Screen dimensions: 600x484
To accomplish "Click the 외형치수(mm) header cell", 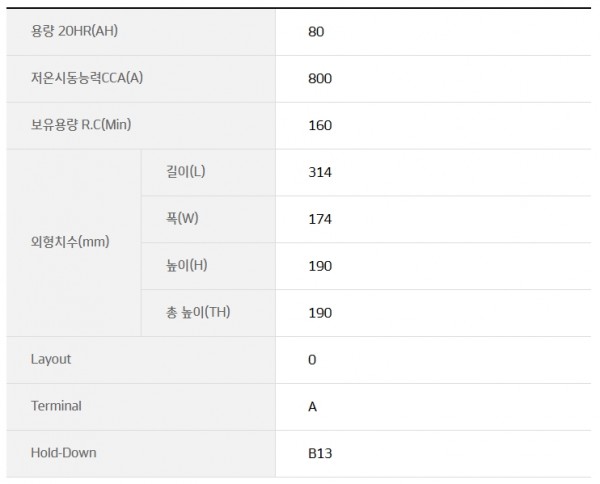I will (x=74, y=243).
